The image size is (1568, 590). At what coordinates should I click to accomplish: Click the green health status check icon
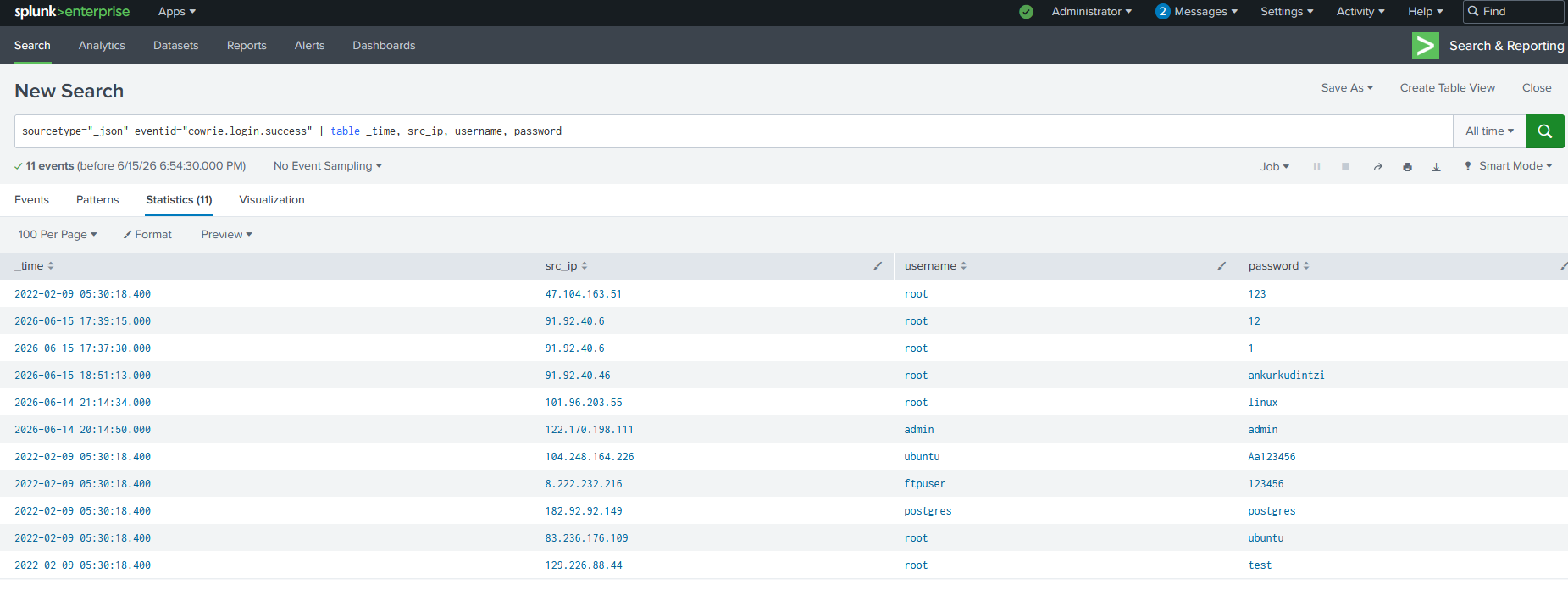(x=1026, y=12)
